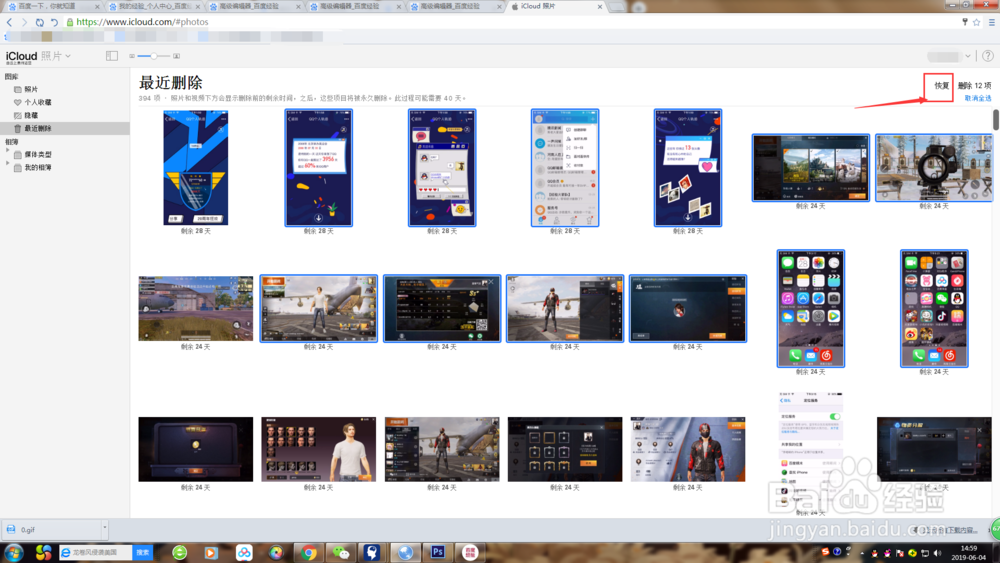Select the dark treasure chest game thumbnail
Image resolution: width=1000 pixels, height=563 pixels.
(x=196, y=450)
